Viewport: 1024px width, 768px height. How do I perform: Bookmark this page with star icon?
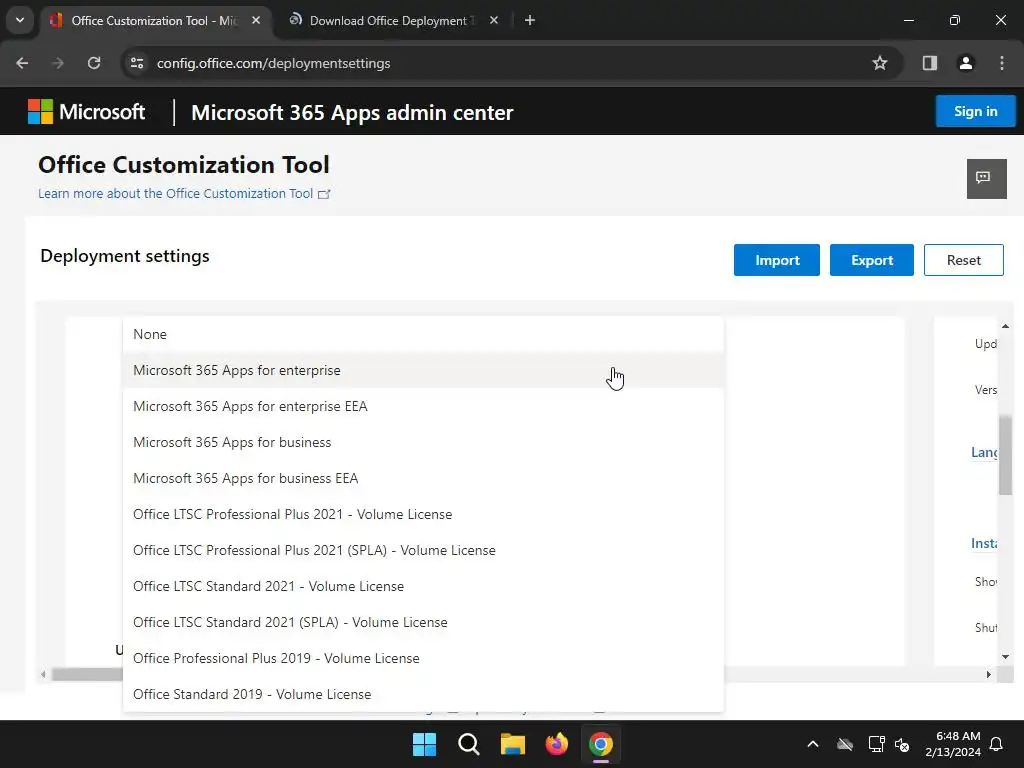880,63
